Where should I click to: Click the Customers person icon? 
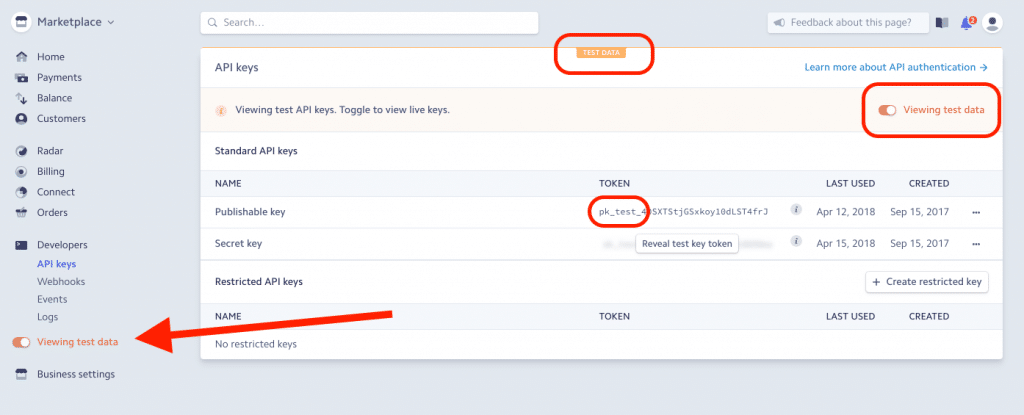tap(22, 119)
